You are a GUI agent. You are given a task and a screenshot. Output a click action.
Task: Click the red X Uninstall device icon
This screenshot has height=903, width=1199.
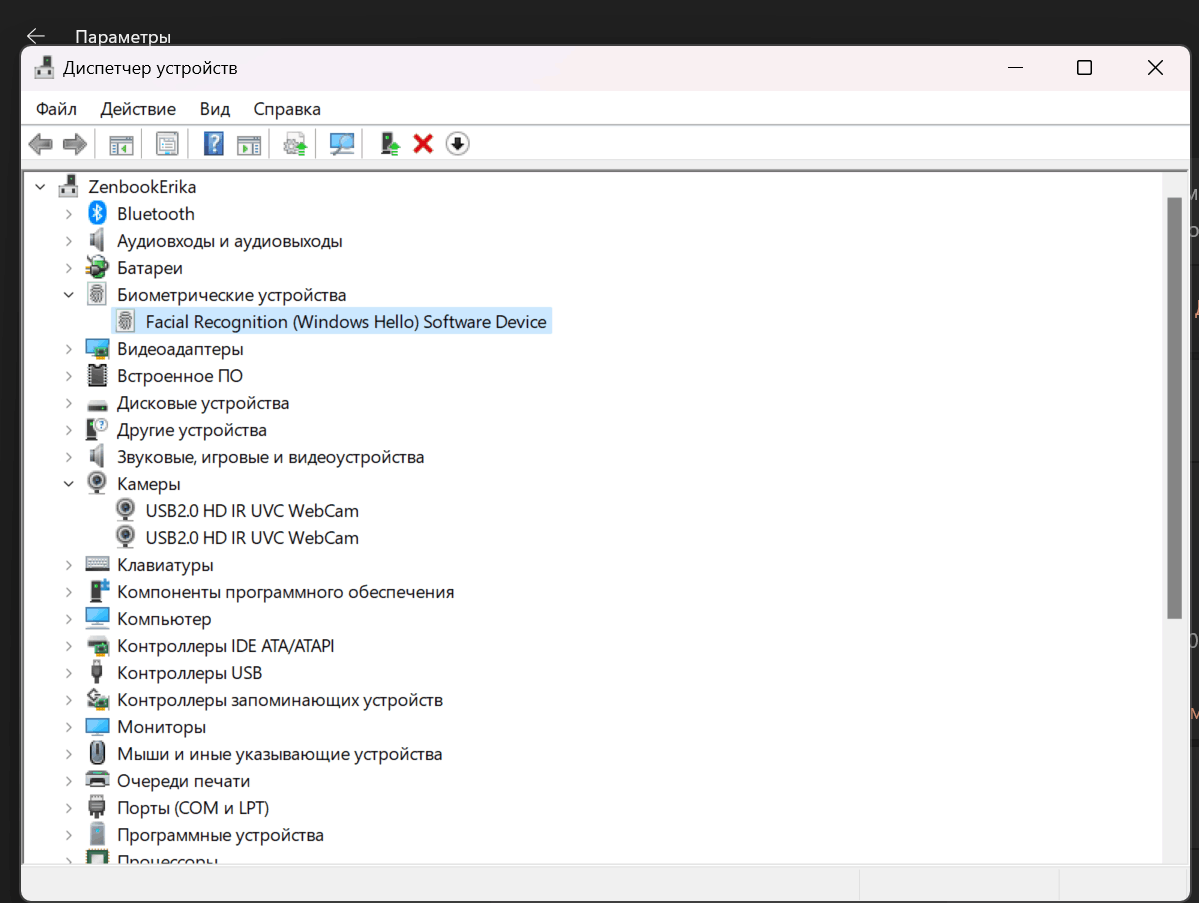[423, 144]
